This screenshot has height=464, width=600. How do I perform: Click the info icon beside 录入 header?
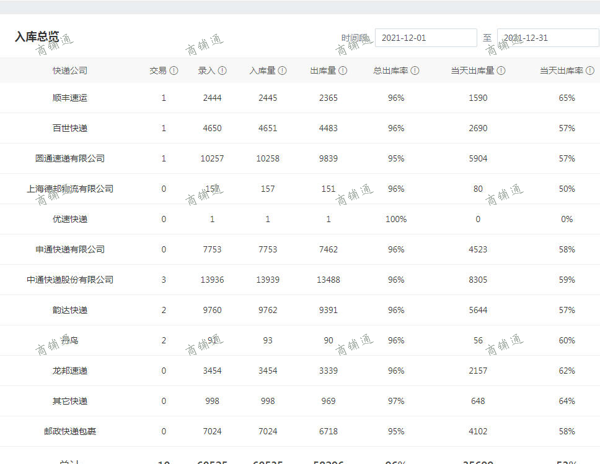coord(222,71)
